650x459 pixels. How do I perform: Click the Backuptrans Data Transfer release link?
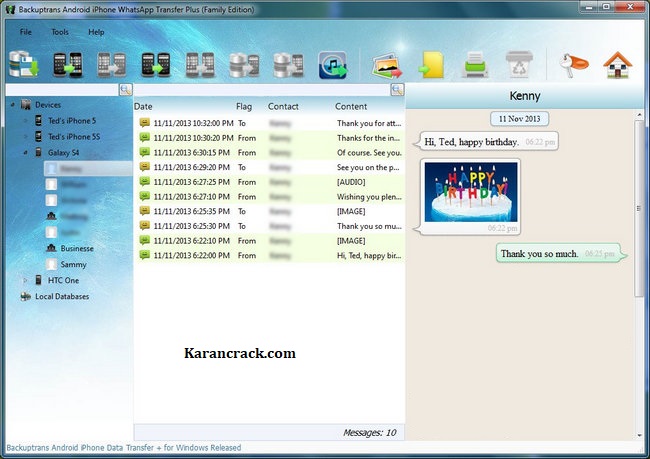pyautogui.click(x=124, y=448)
